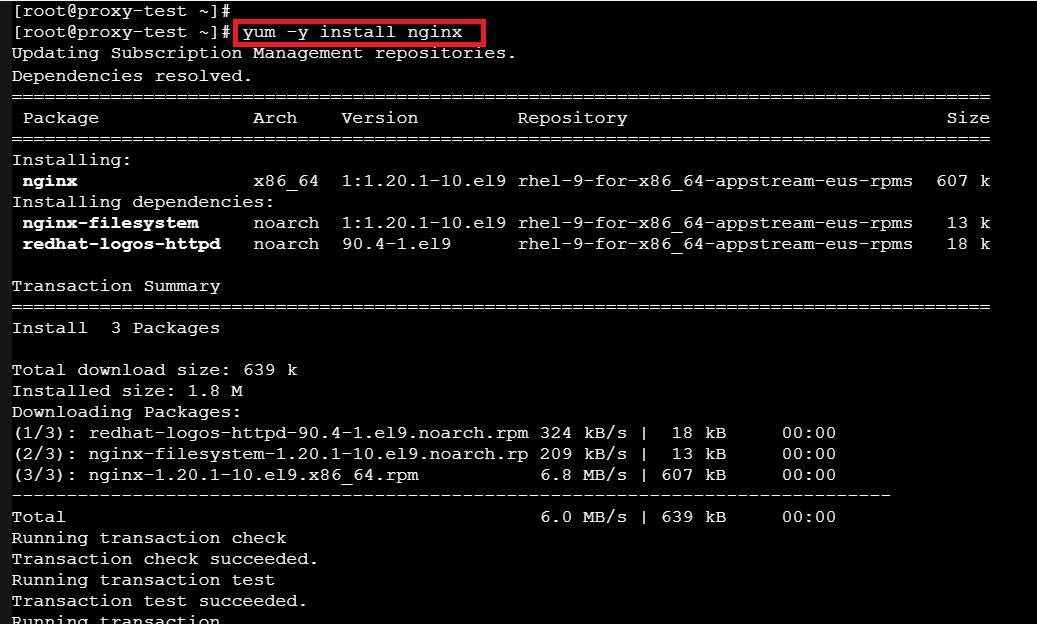Image resolution: width=1037 pixels, height=630 pixels.
Task: Click the Version column header
Action: coord(380,118)
